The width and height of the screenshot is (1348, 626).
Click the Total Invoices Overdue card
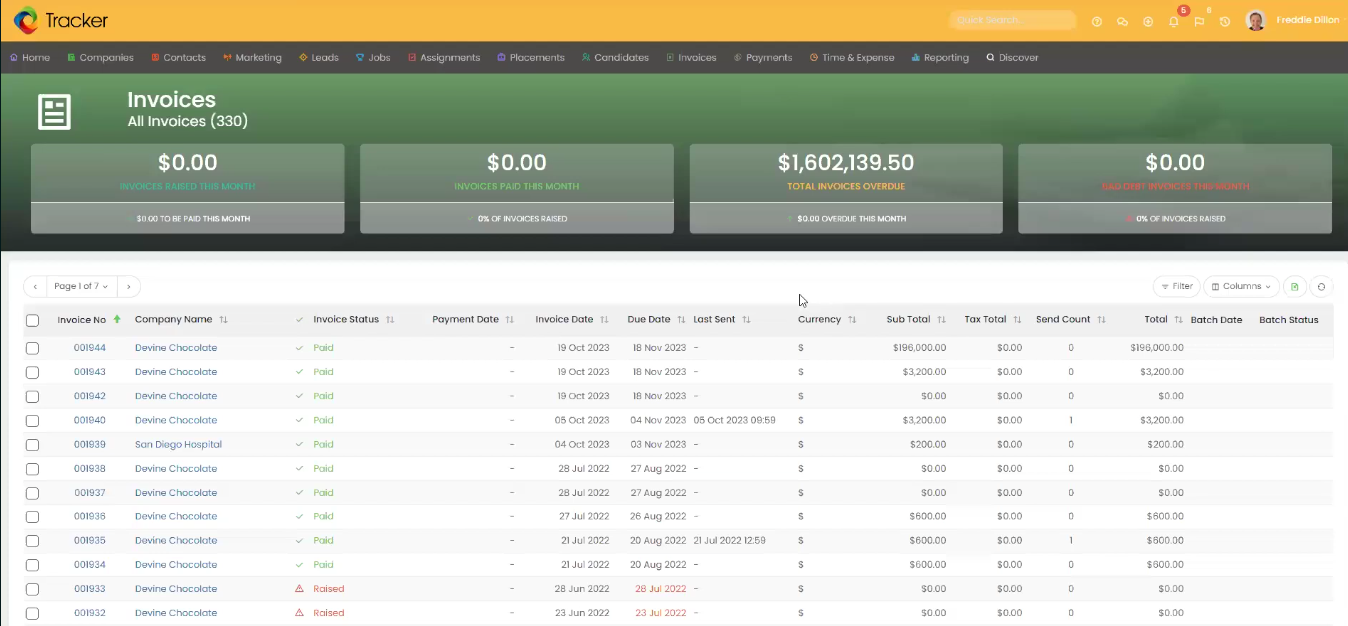tap(846, 189)
